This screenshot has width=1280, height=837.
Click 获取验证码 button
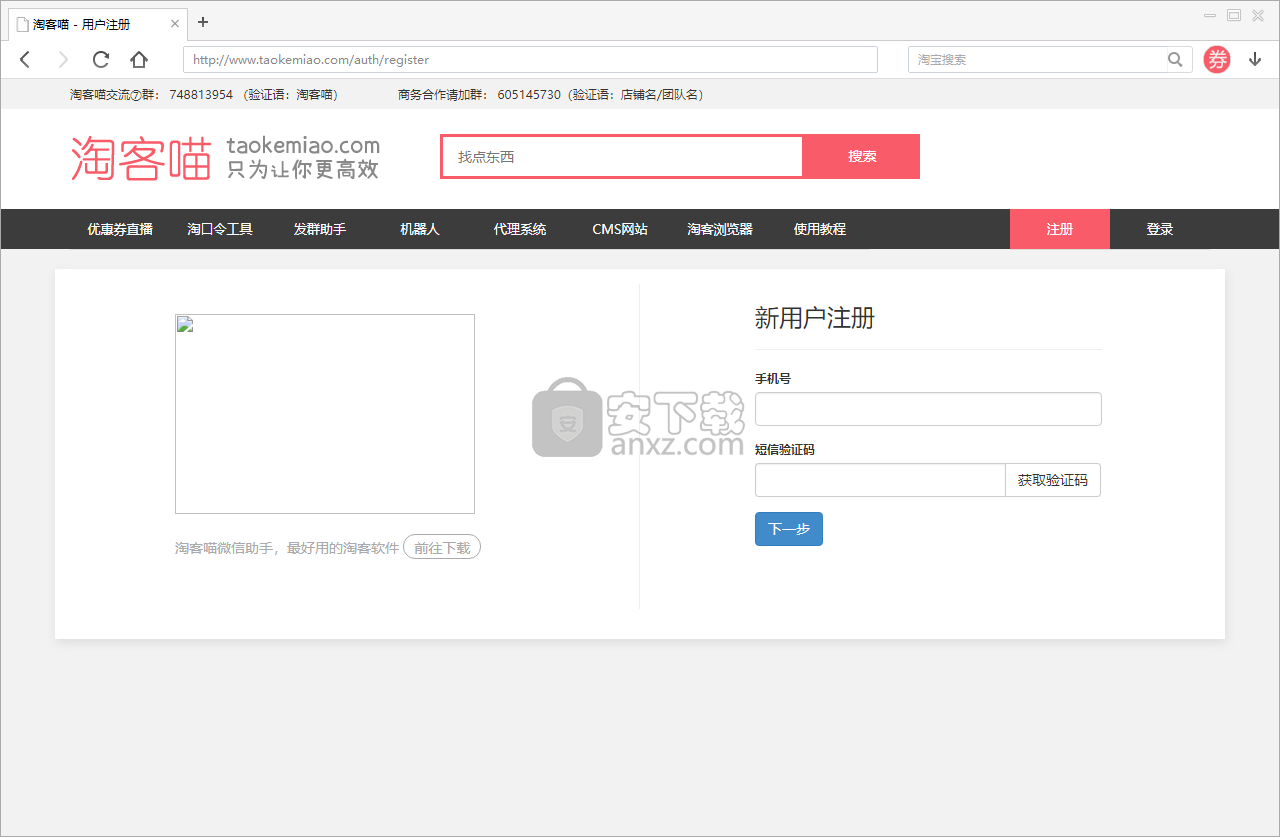1053,480
